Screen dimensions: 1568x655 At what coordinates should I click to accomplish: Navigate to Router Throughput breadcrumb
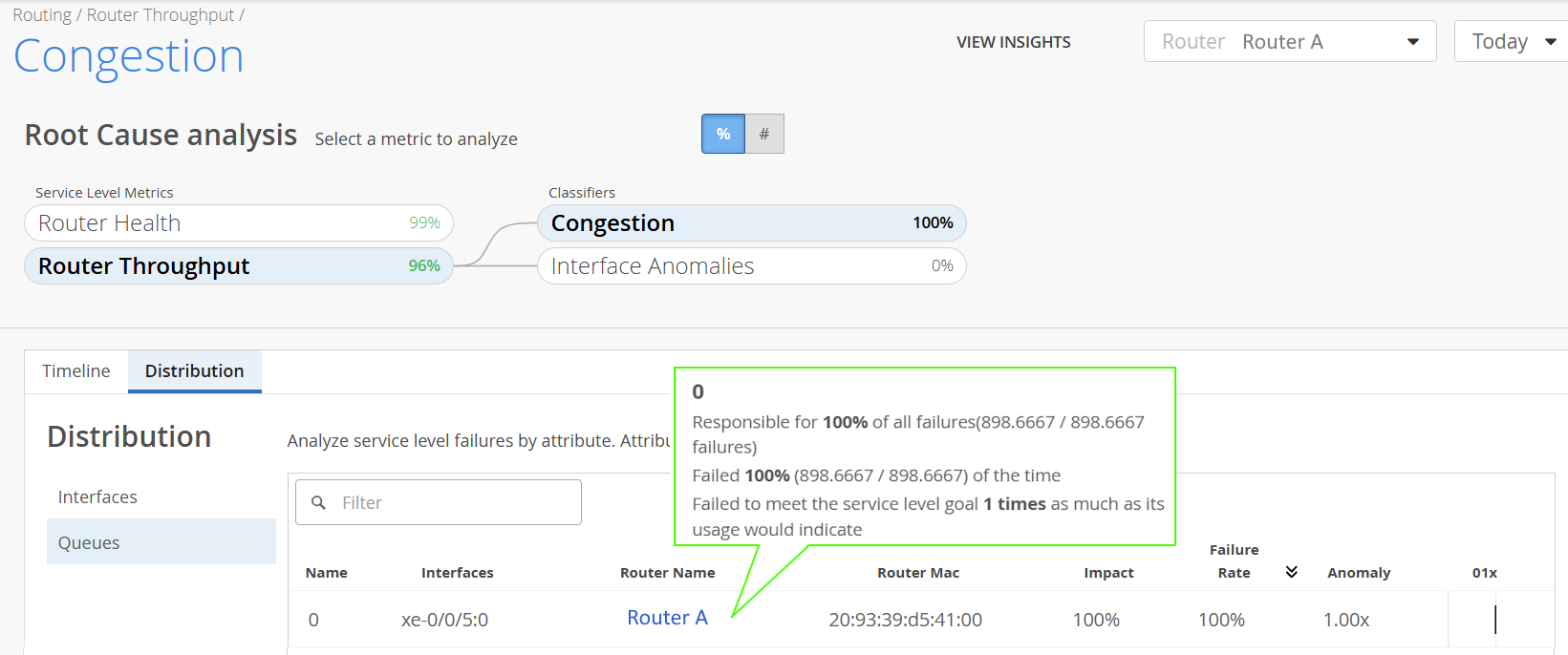coord(161,15)
